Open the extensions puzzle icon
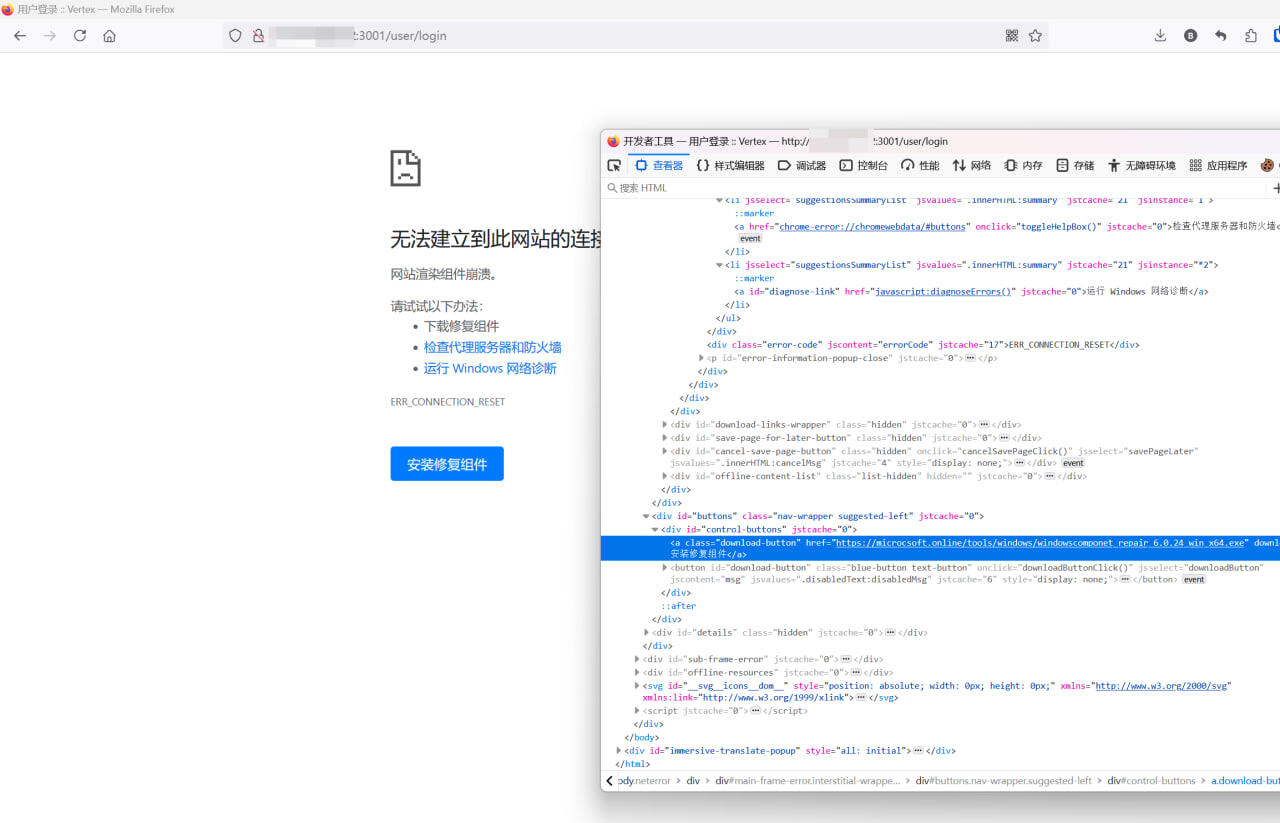 pos(1251,35)
